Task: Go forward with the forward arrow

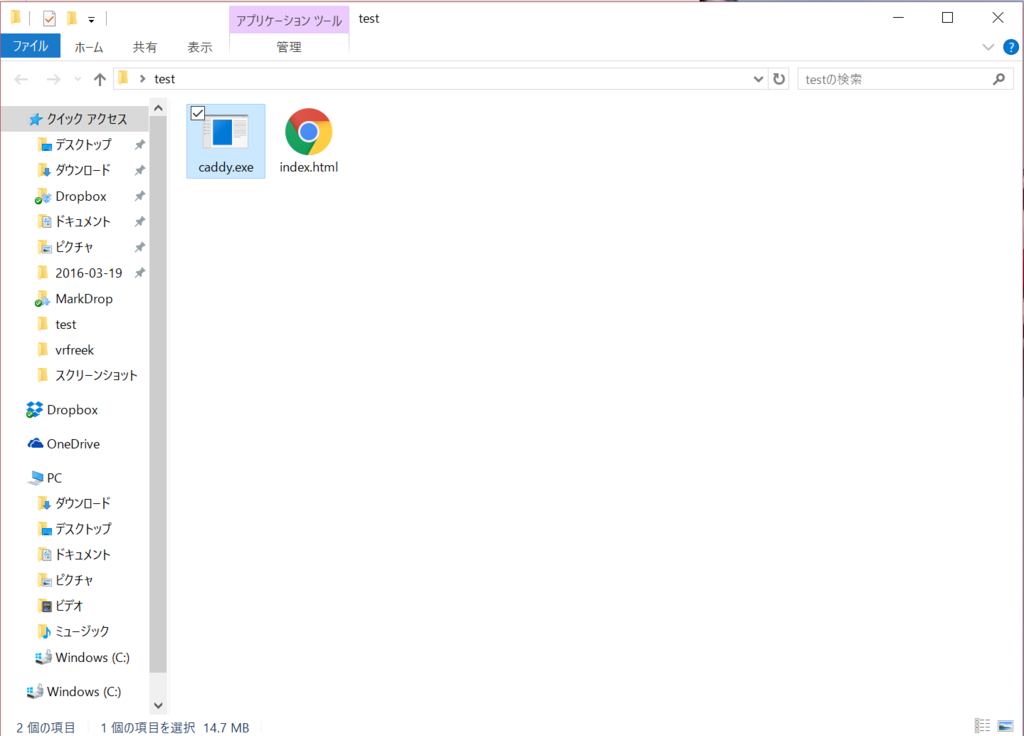Action: coord(54,80)
